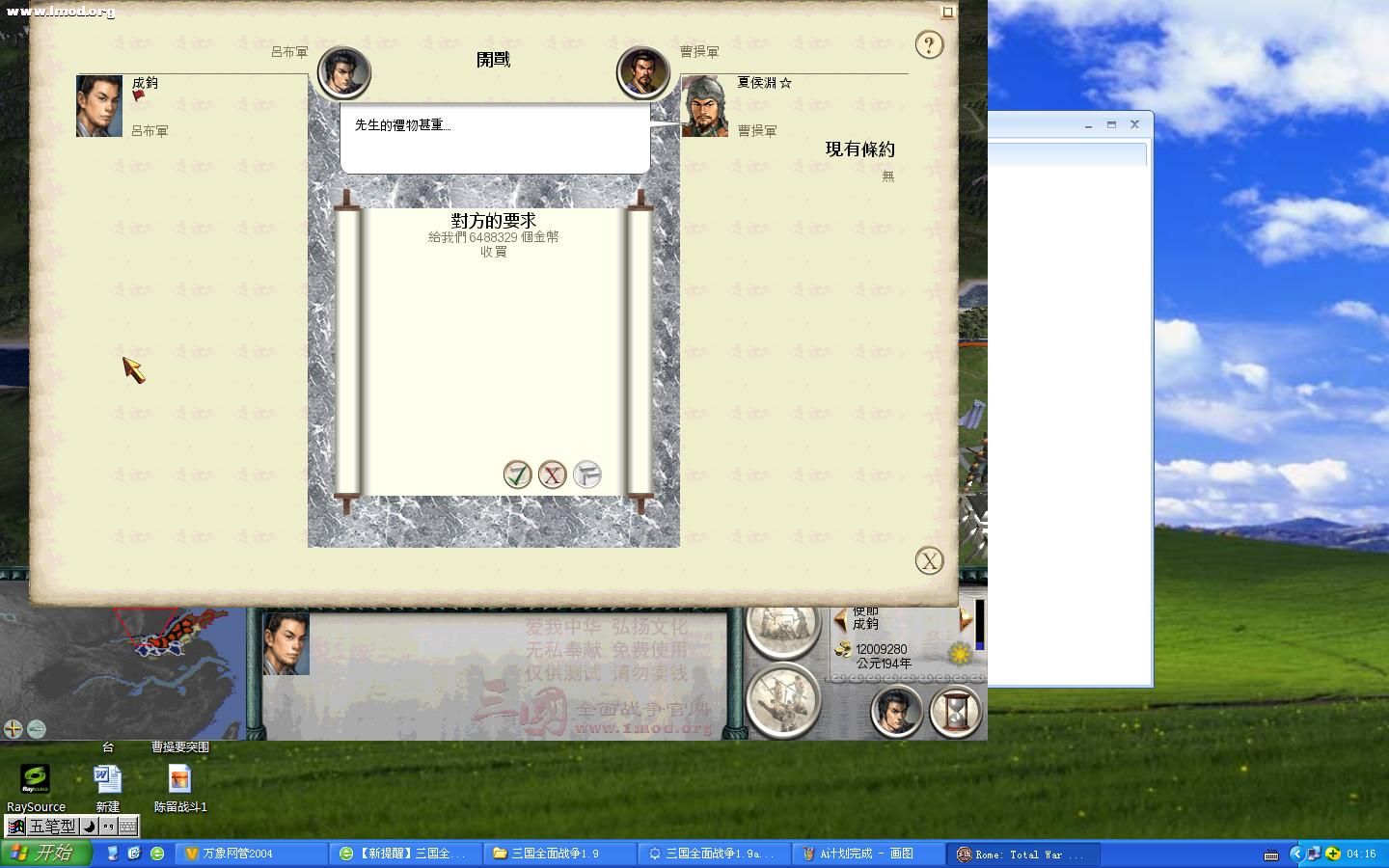The height and width of the screenshot is (868, 1389).
Task: Close the white background window
Action: 1134,124
